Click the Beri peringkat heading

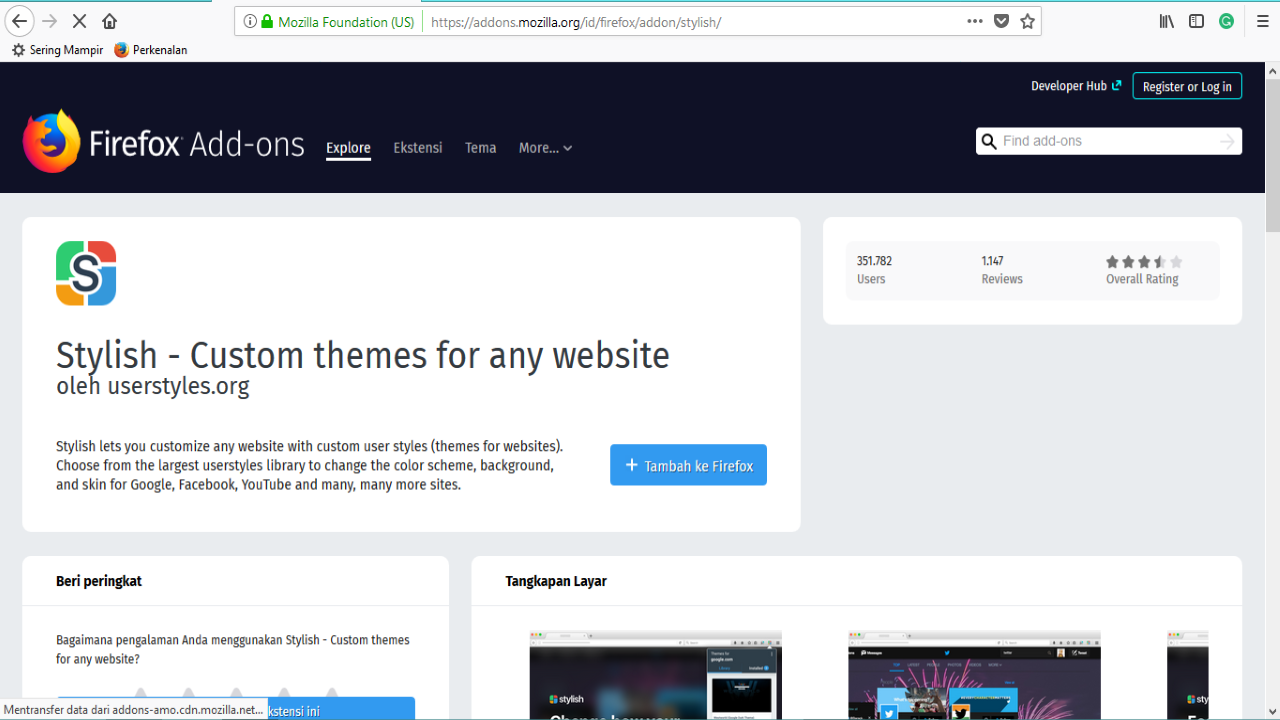coord(99,581)
